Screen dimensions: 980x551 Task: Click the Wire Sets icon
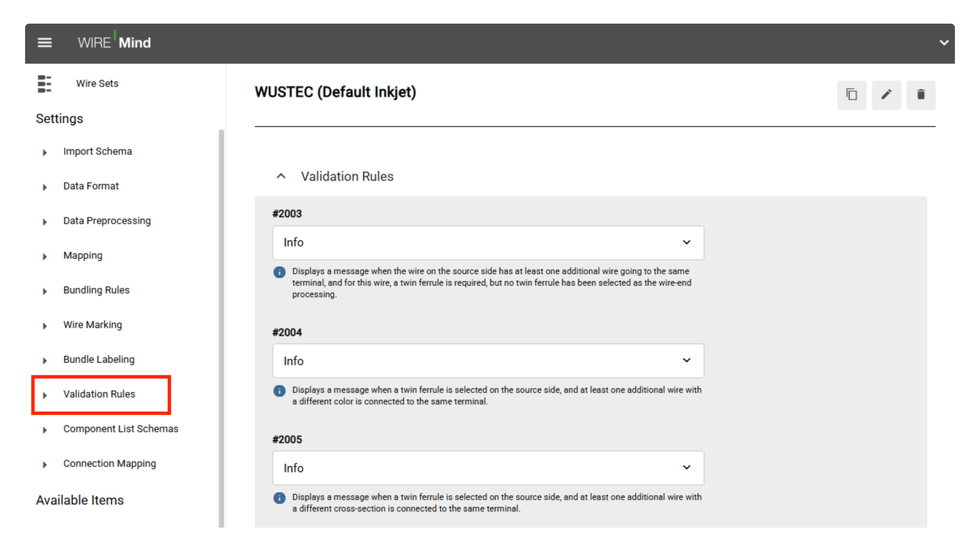coord(44,84)
